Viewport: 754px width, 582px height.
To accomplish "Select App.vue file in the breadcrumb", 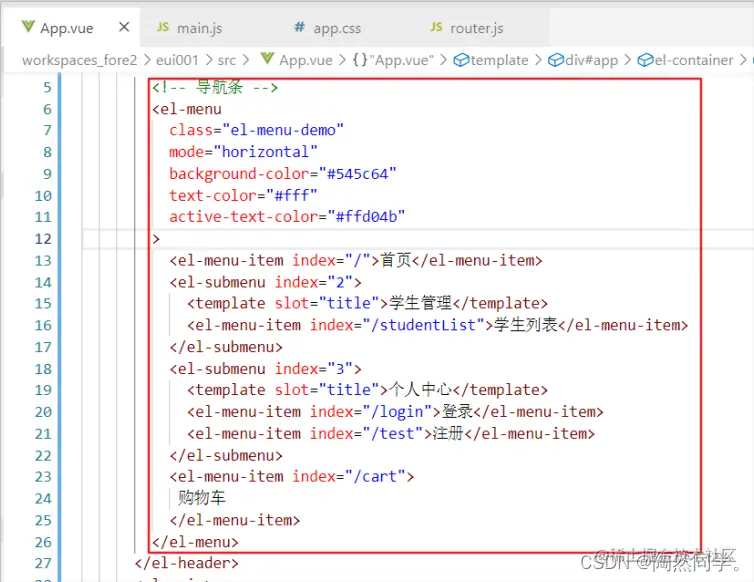I will click(306, 60).
